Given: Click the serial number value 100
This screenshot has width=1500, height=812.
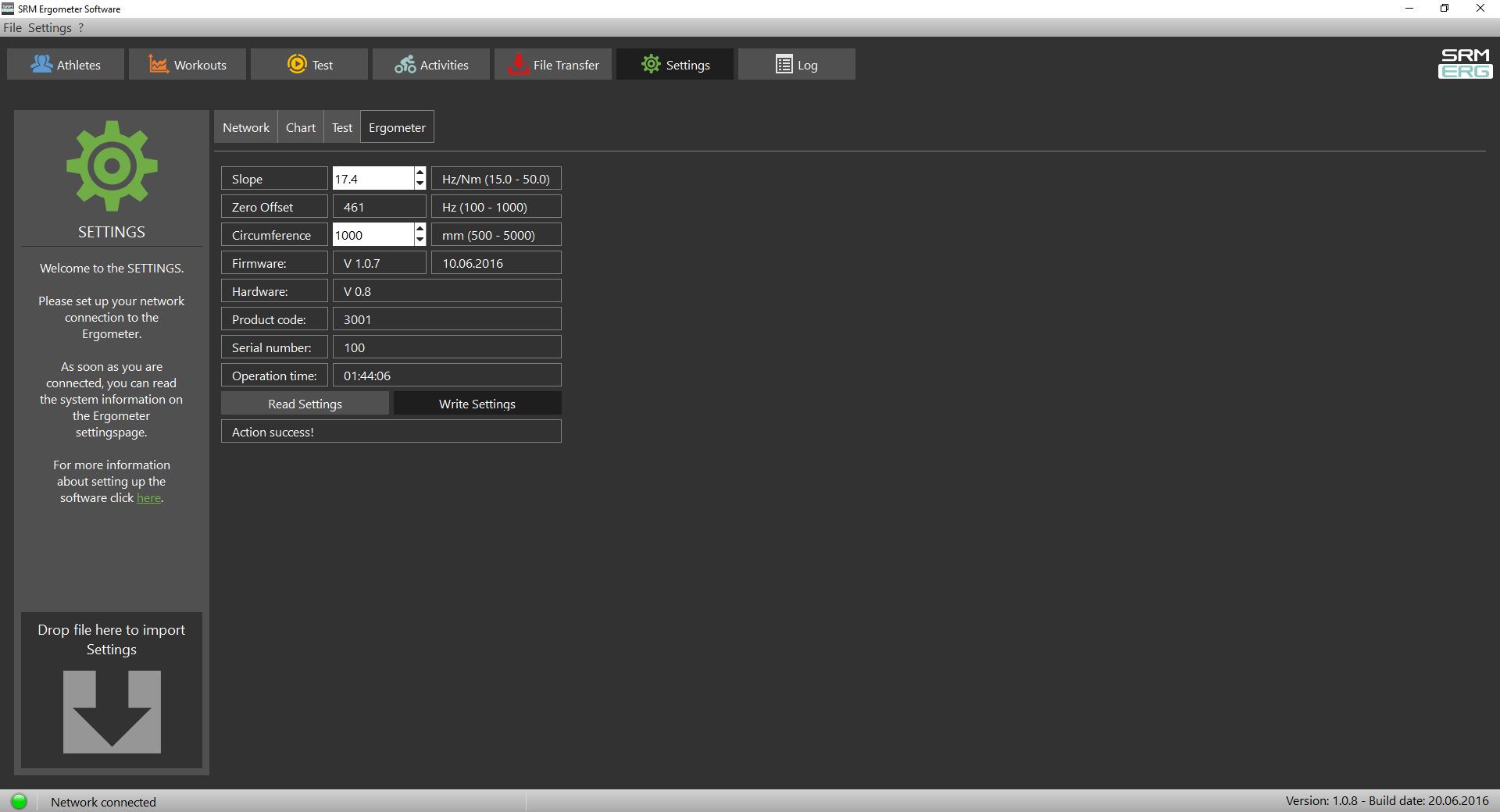Looking at the screenshot, I should [x=447, y=347].
